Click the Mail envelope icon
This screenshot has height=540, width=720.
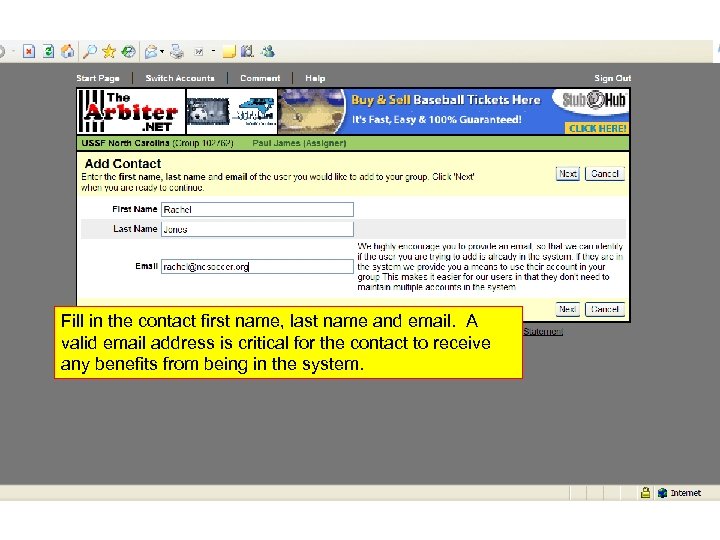151,51
